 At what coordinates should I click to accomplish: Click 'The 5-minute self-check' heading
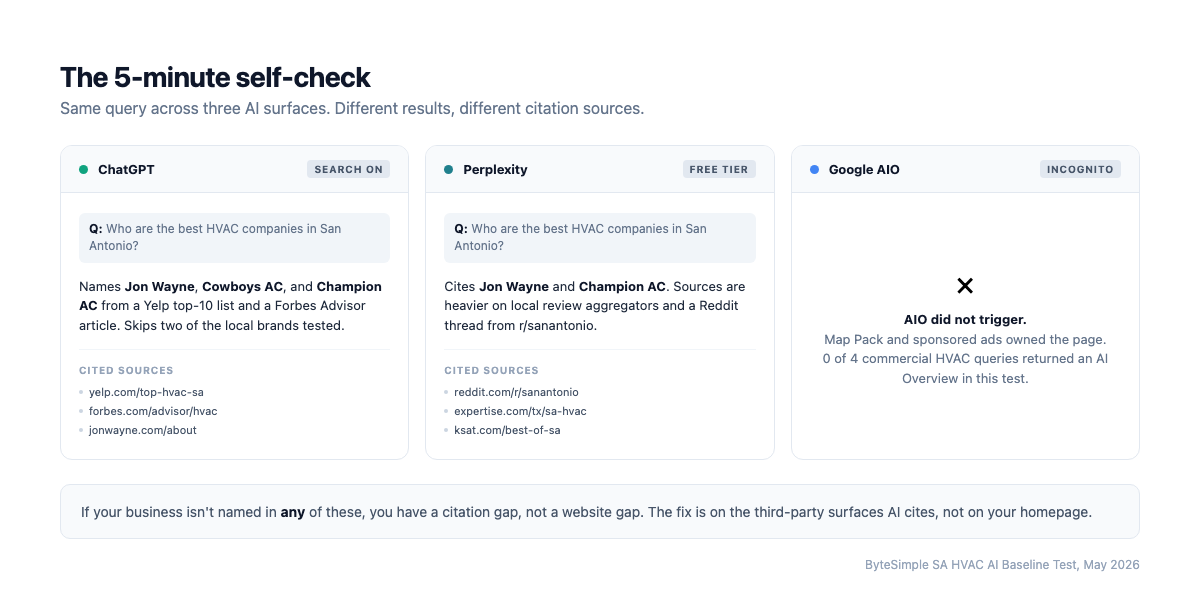[215, 77]
